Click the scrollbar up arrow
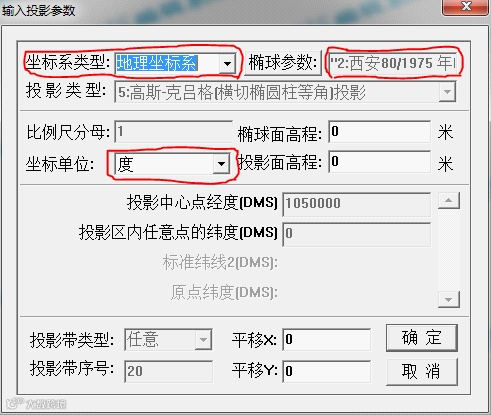This screenshot has width=491, height=415. coord(449,201)
